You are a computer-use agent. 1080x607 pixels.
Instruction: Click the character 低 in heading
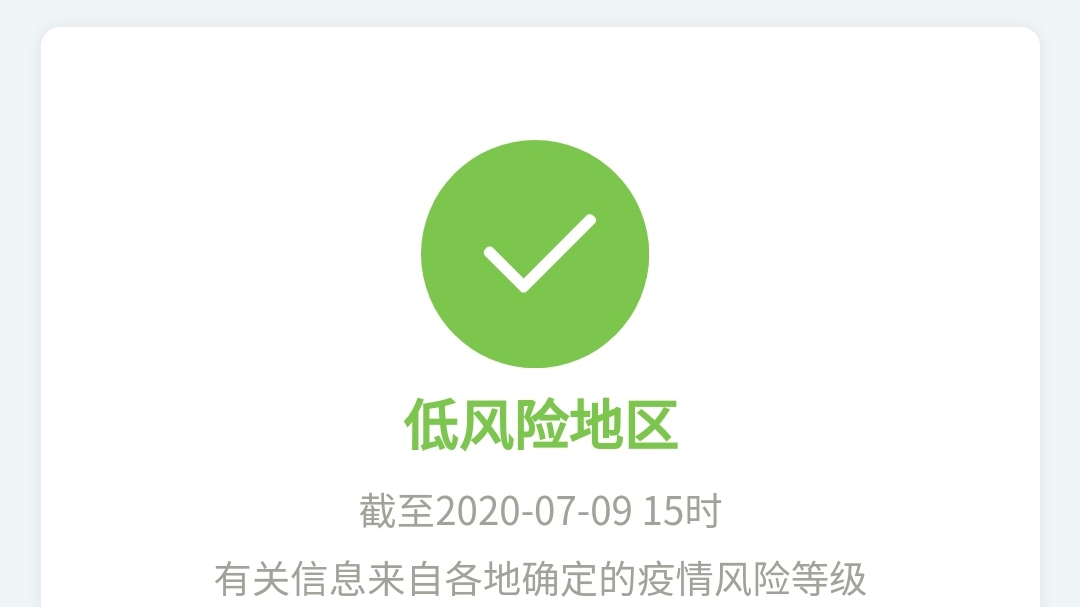coord(430,424)
